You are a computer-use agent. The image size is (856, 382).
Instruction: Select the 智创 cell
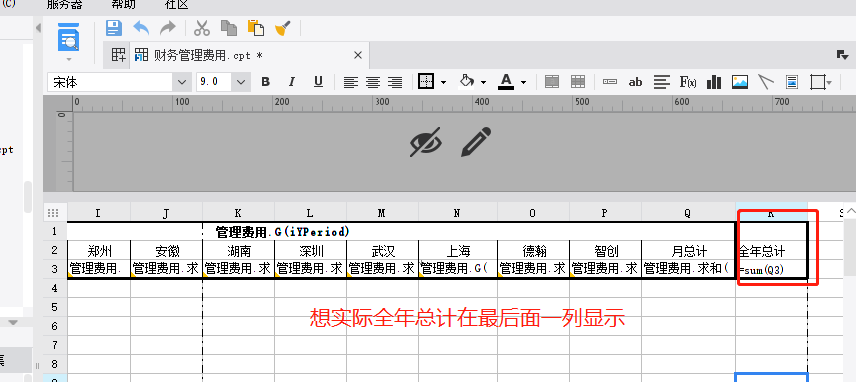[x=605, y=251]
